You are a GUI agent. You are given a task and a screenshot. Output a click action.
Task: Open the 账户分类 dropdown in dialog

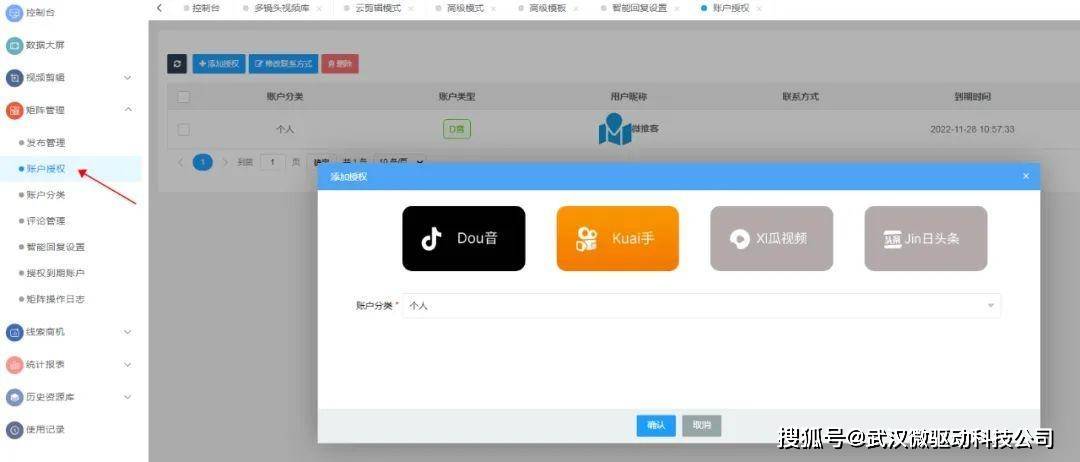coord(701,306)
